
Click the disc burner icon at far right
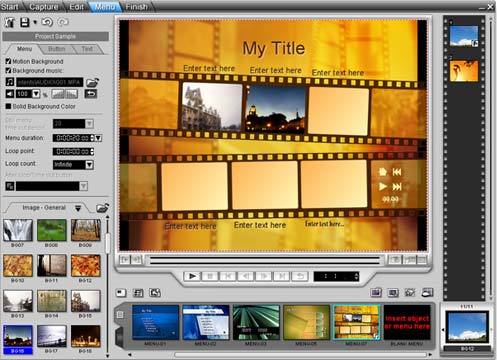click(427, 293)
